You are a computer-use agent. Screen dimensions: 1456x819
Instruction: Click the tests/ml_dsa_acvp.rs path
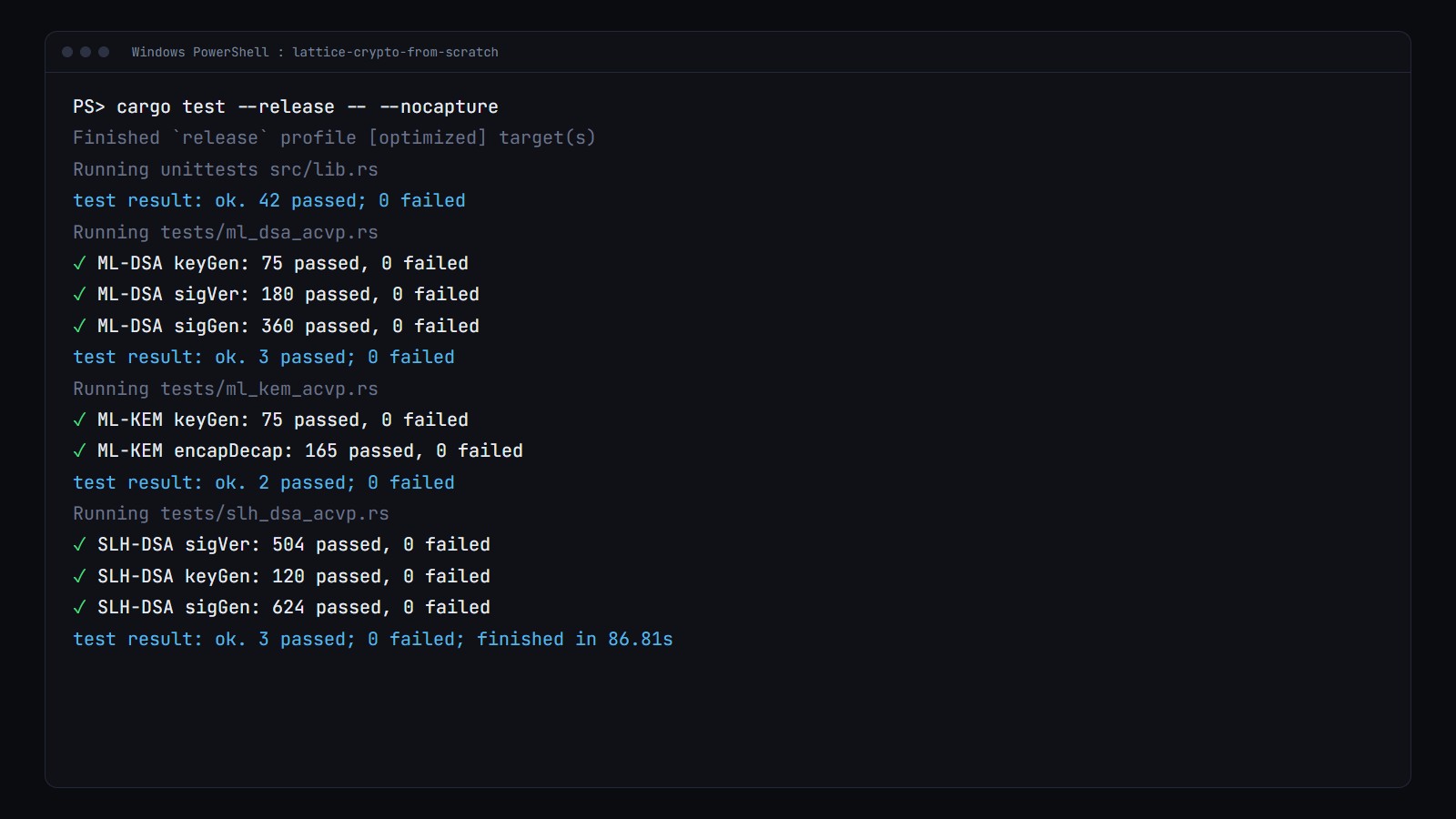[269, 233]
